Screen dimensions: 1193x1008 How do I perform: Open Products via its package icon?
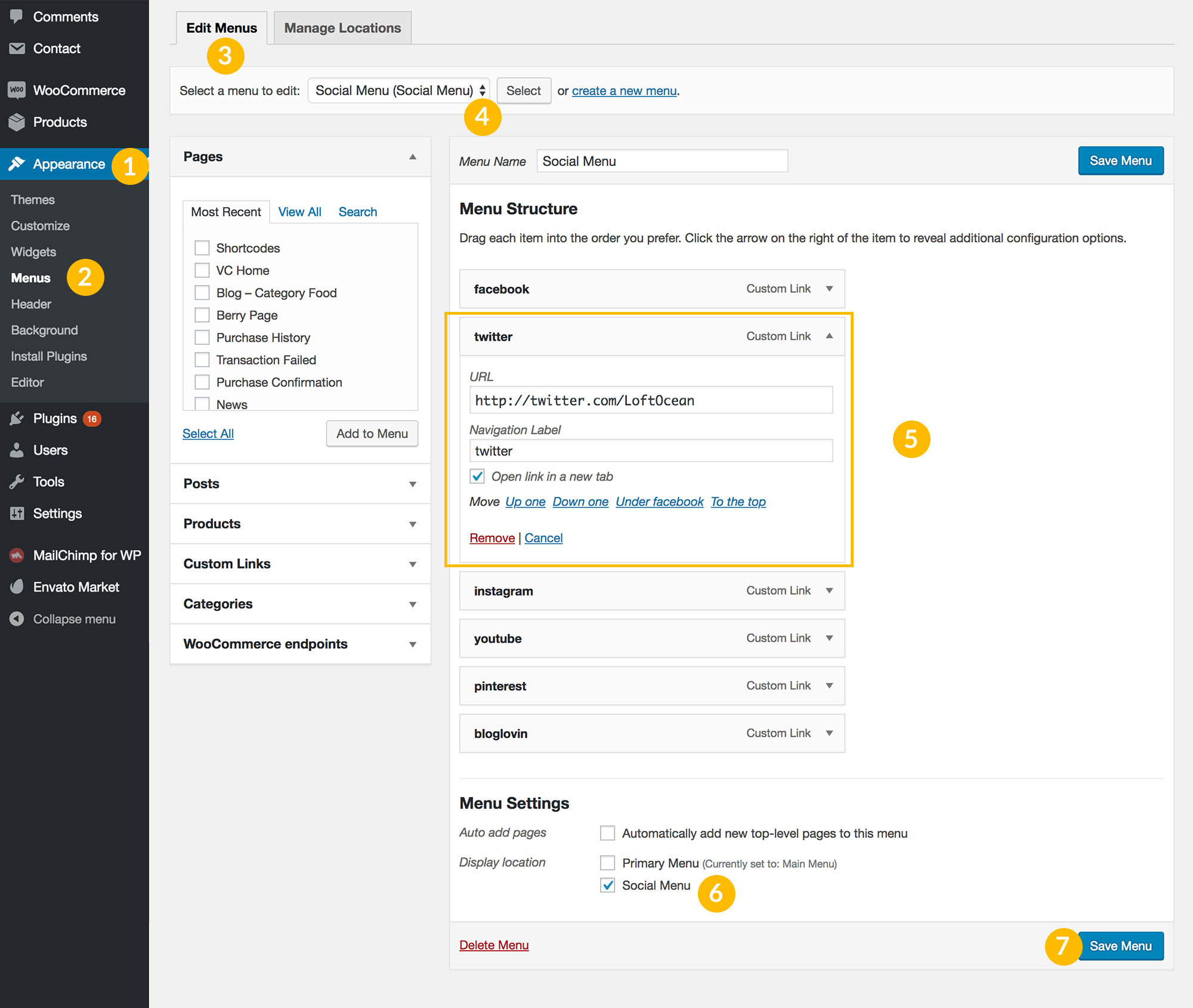pyautogui.click(x=17, y=122)
